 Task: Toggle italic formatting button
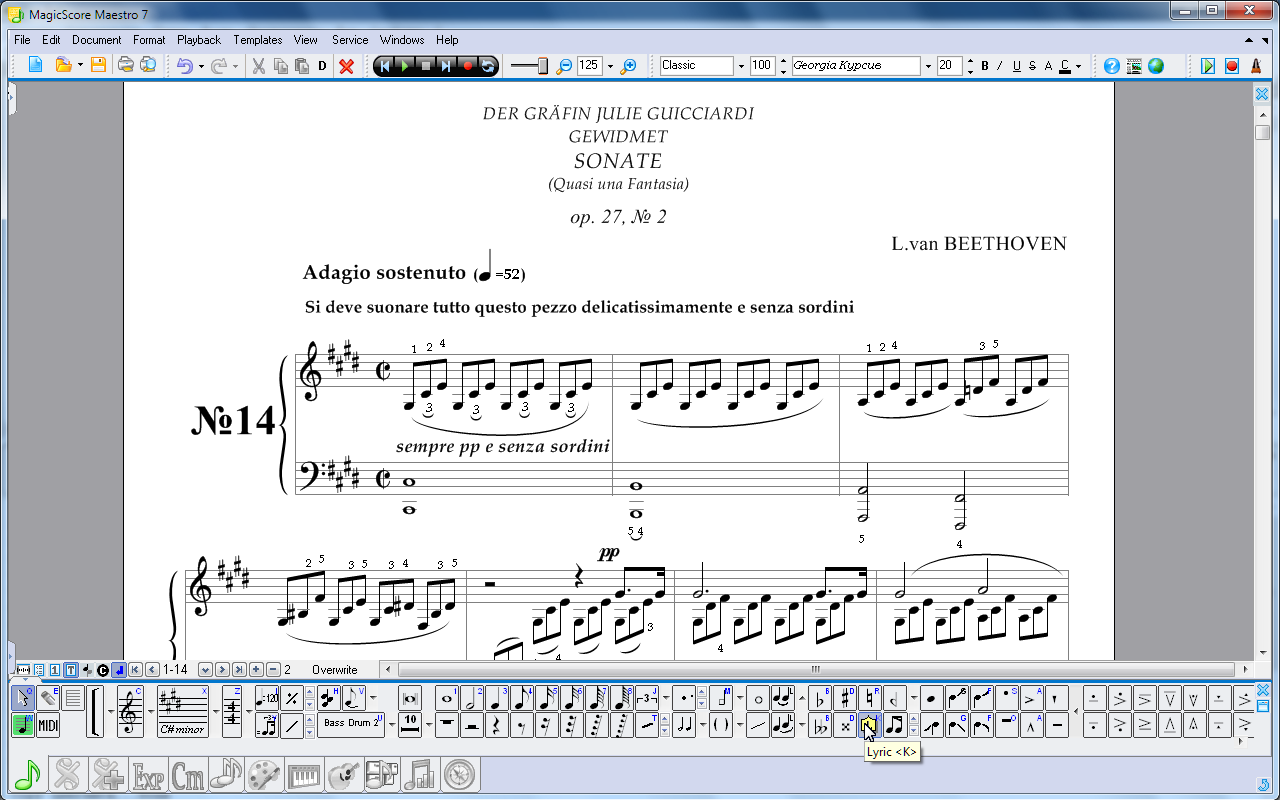tap(1000, 66)
